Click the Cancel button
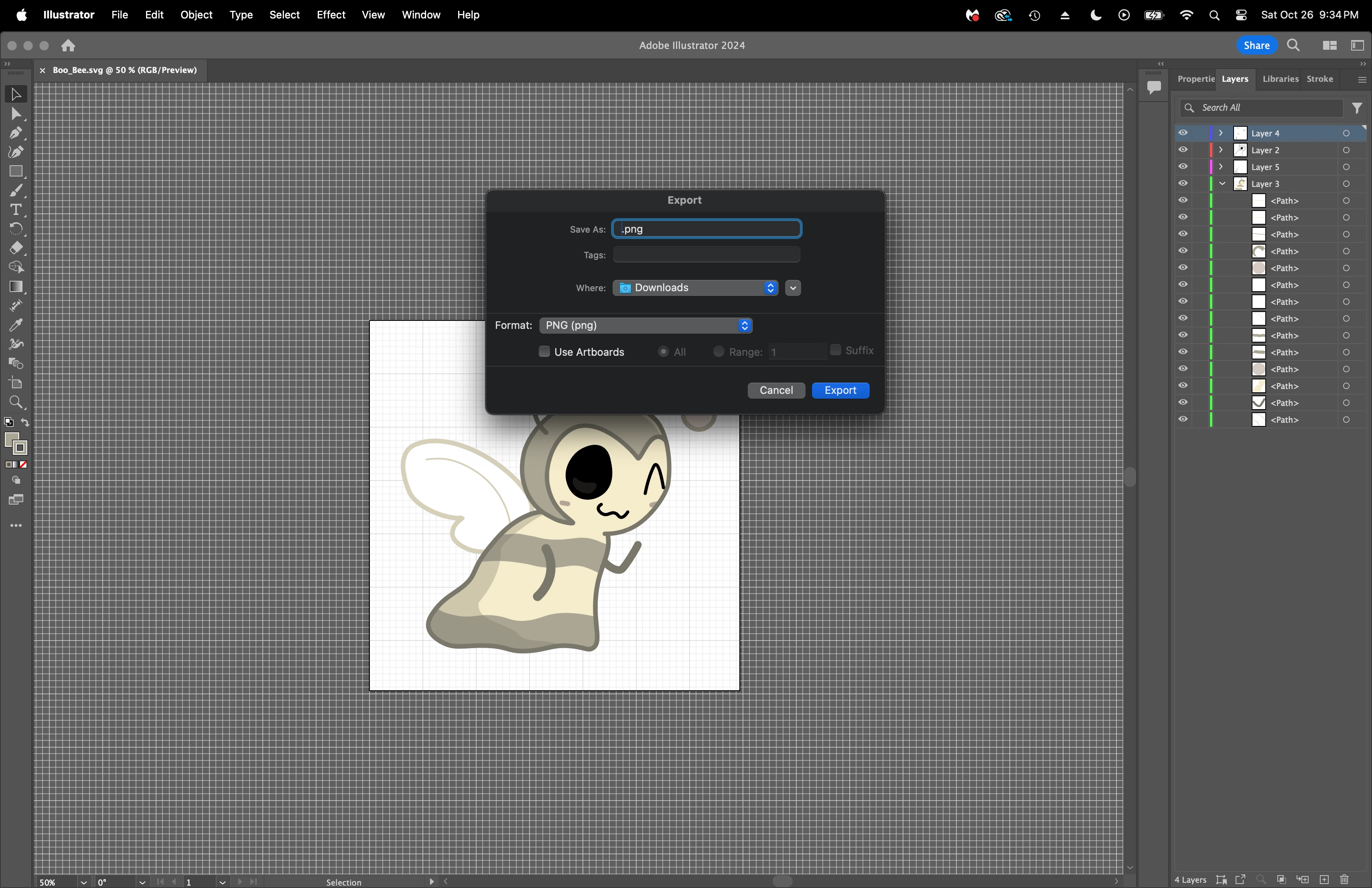The height and width of the screenshot is (888, 1372). (776, 391)
